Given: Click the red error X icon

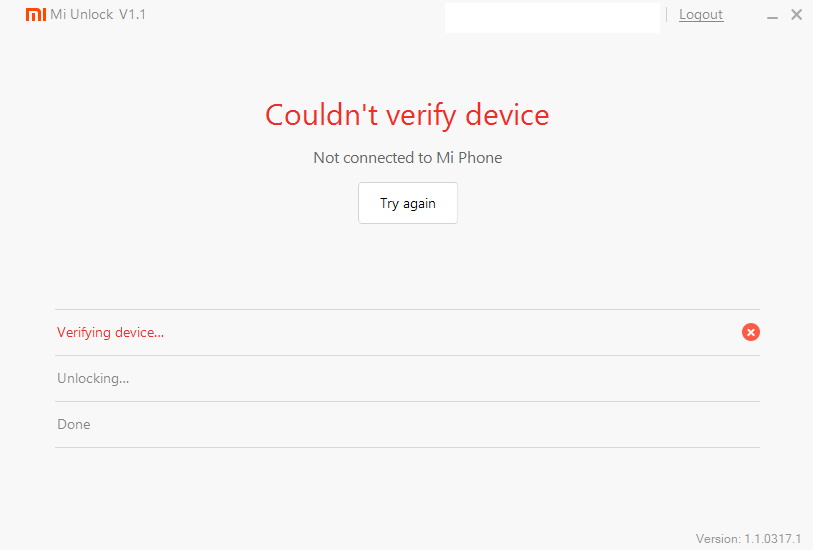Looking at the screenshot, I should pyautogui.click(x=751, y=332).
